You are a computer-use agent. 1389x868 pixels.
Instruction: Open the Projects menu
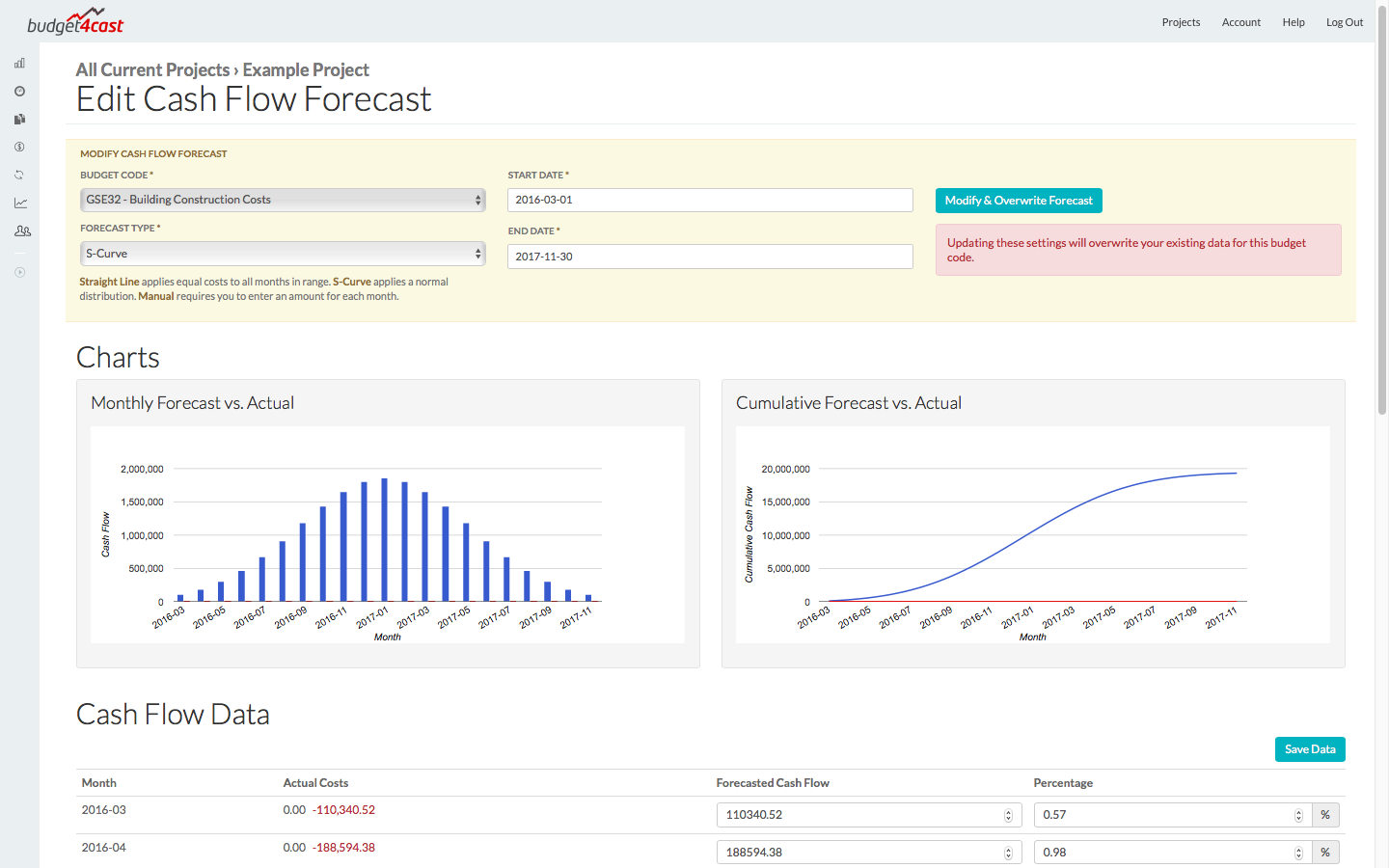(x=1181, y=21)
